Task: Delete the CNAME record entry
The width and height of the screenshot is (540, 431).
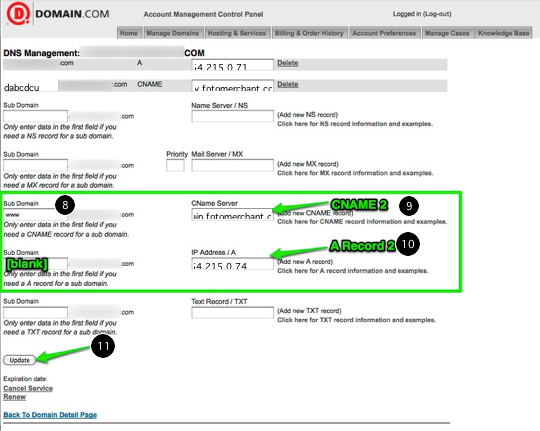Action: (x=288, y=84)
